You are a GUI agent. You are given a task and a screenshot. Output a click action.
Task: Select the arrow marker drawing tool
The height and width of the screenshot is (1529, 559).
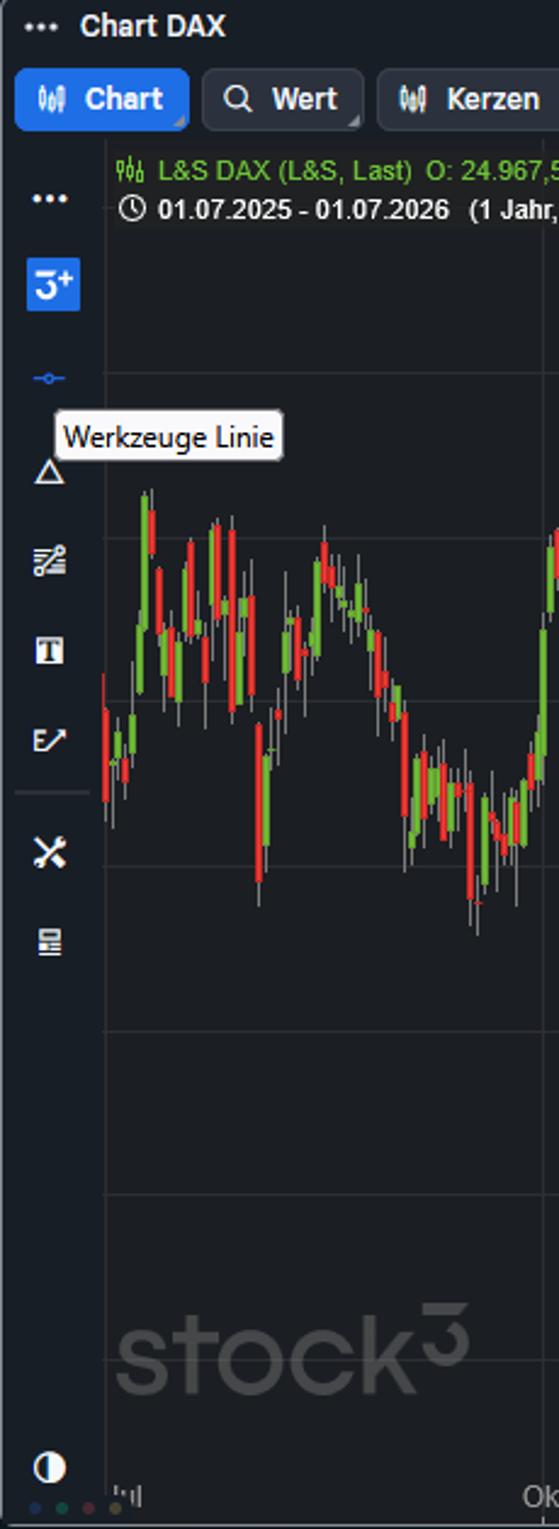pyautogui.click(x=50, y=740)
